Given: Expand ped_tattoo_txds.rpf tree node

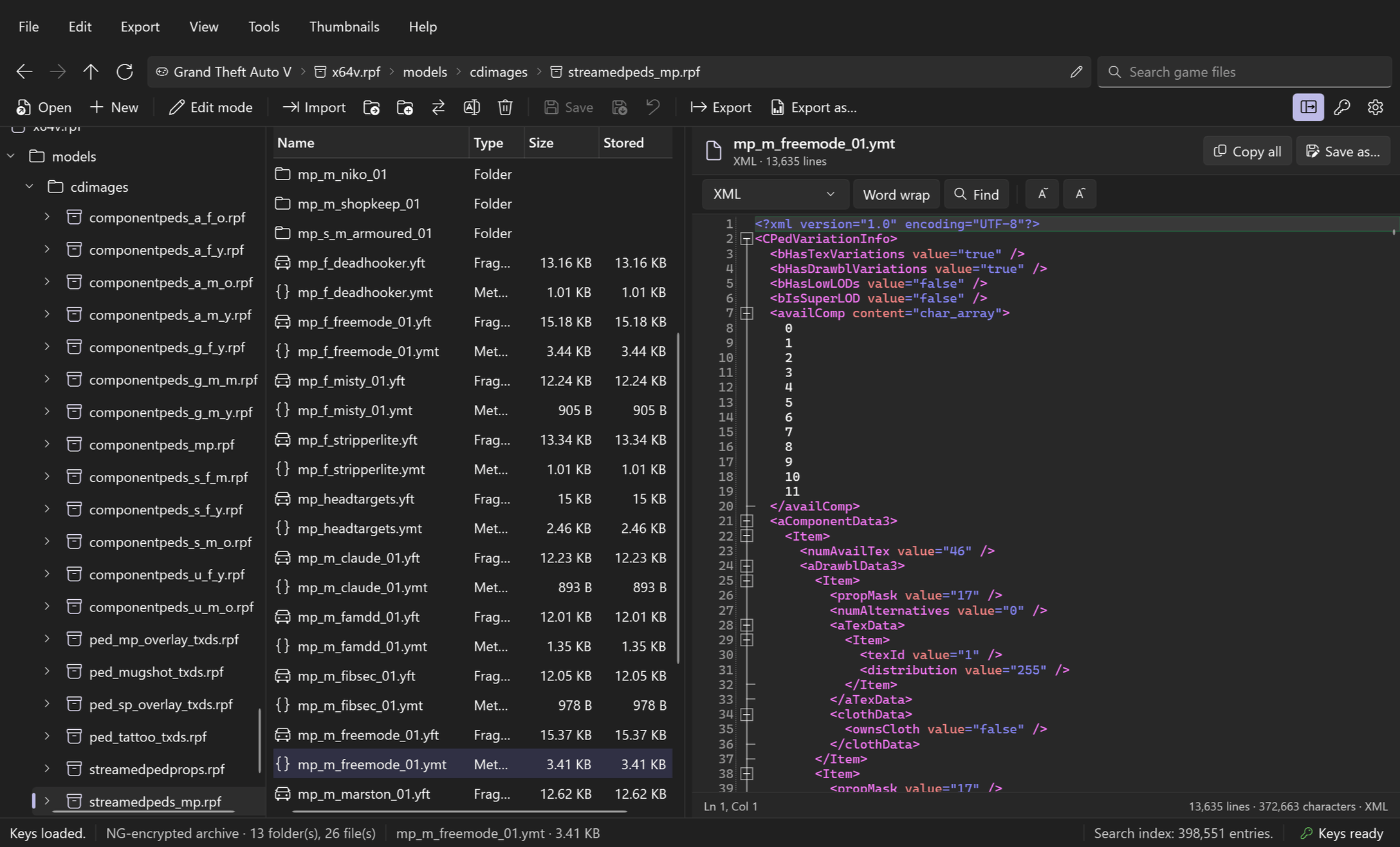Looking at the screenshot, I should 47,736.
